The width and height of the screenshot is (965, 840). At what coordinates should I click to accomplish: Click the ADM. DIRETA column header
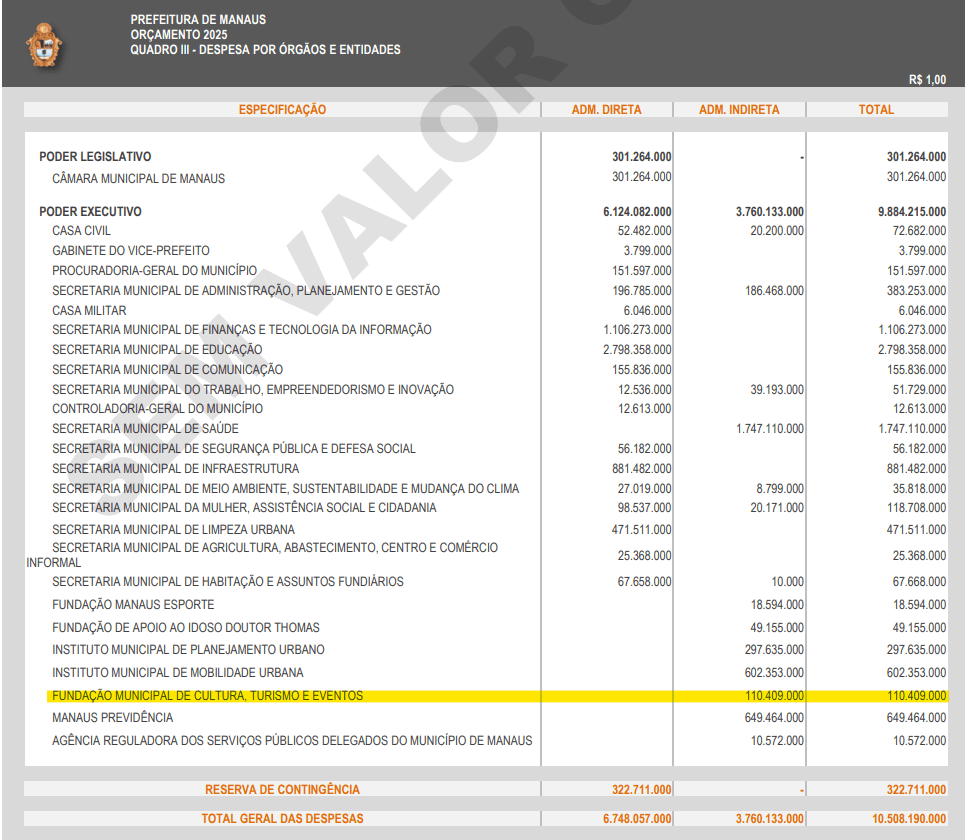tap(606, 110)
